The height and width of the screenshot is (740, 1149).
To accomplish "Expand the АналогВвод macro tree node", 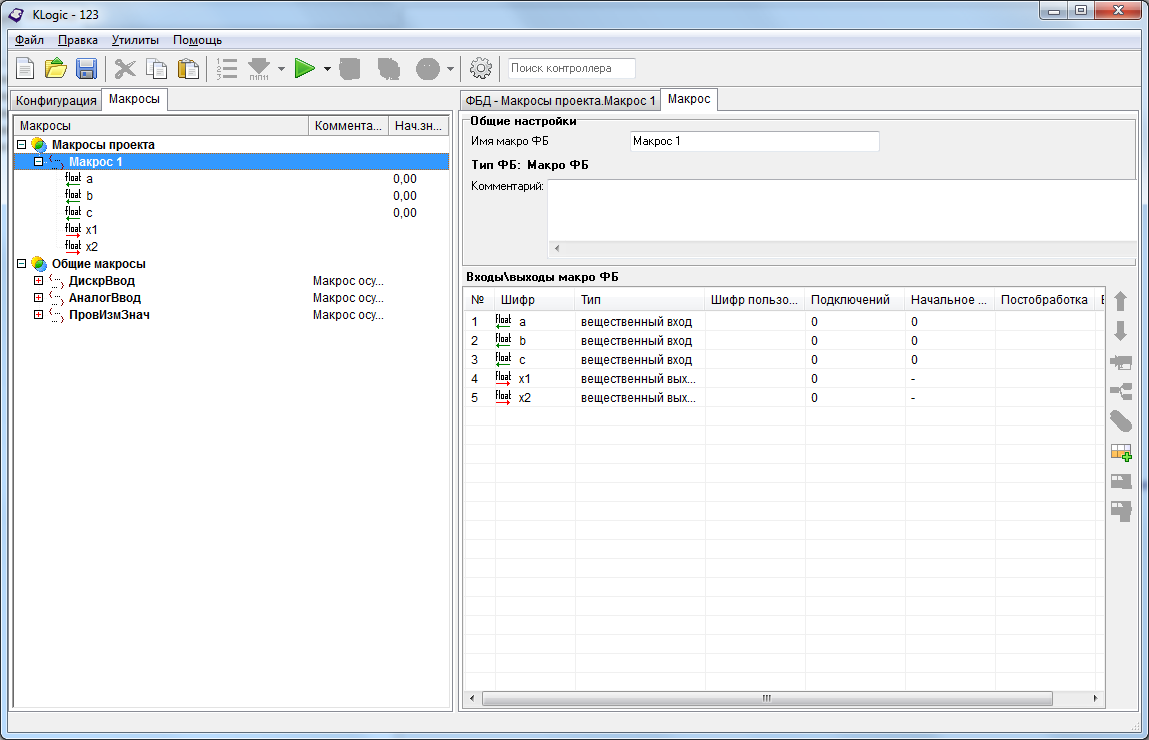I will pos(38,298).
